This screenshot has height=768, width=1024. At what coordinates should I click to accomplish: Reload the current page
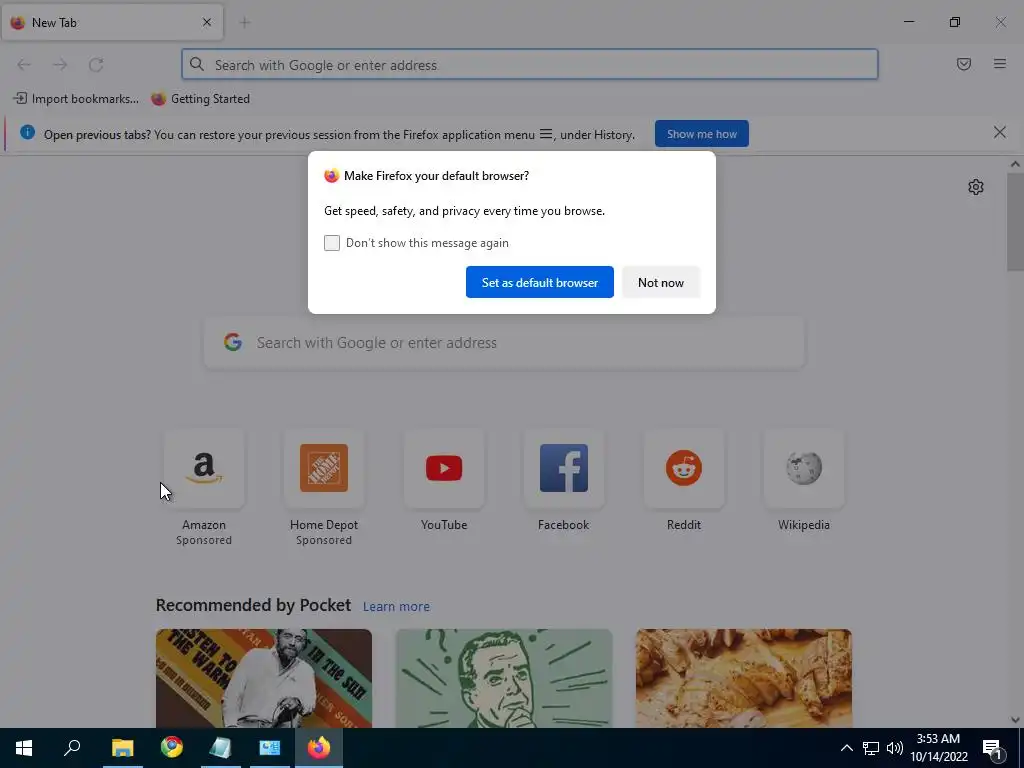pyautogui.click(x=96, y=65)
